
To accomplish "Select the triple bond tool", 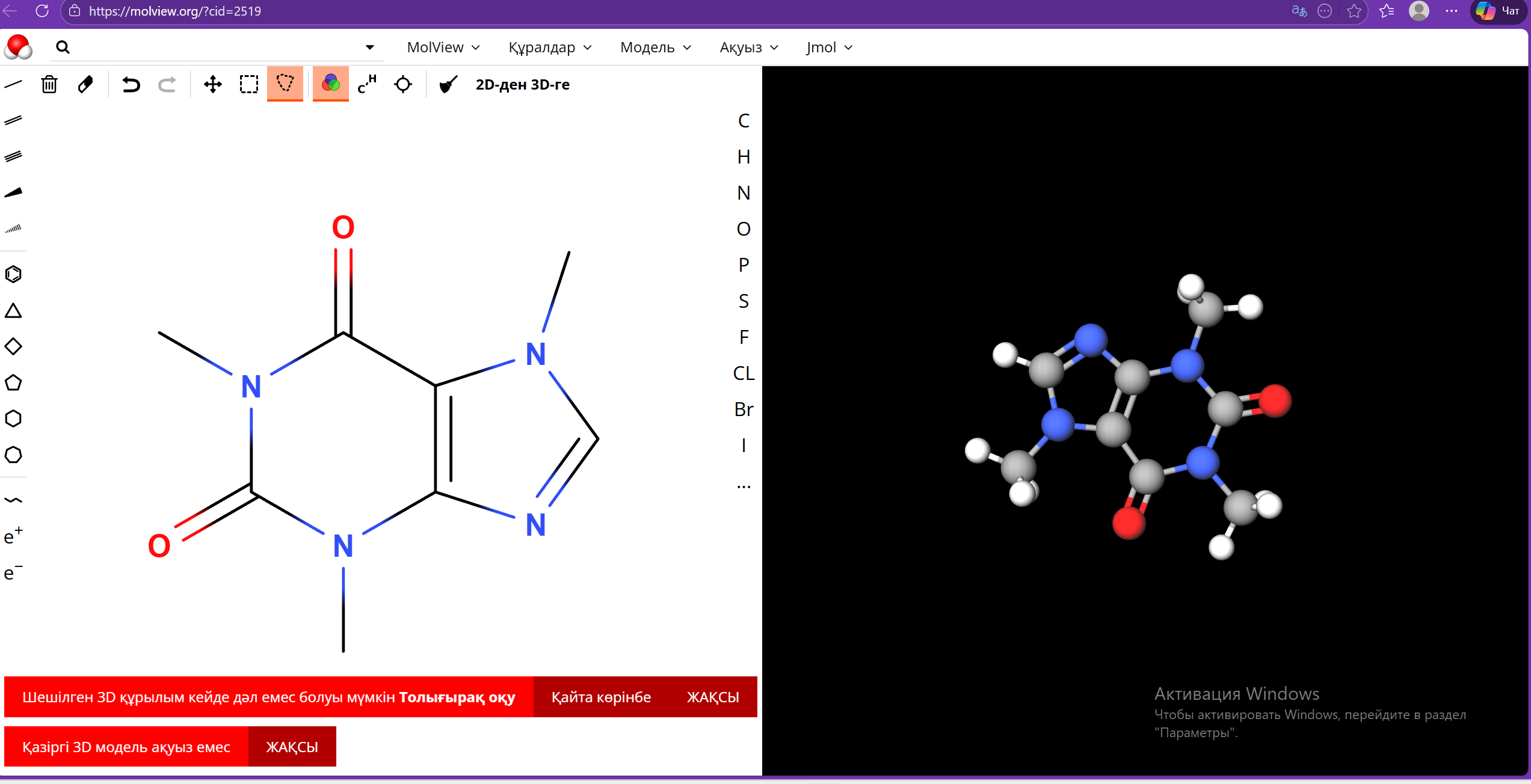I will pyautogui.click(x=13, y=156).
